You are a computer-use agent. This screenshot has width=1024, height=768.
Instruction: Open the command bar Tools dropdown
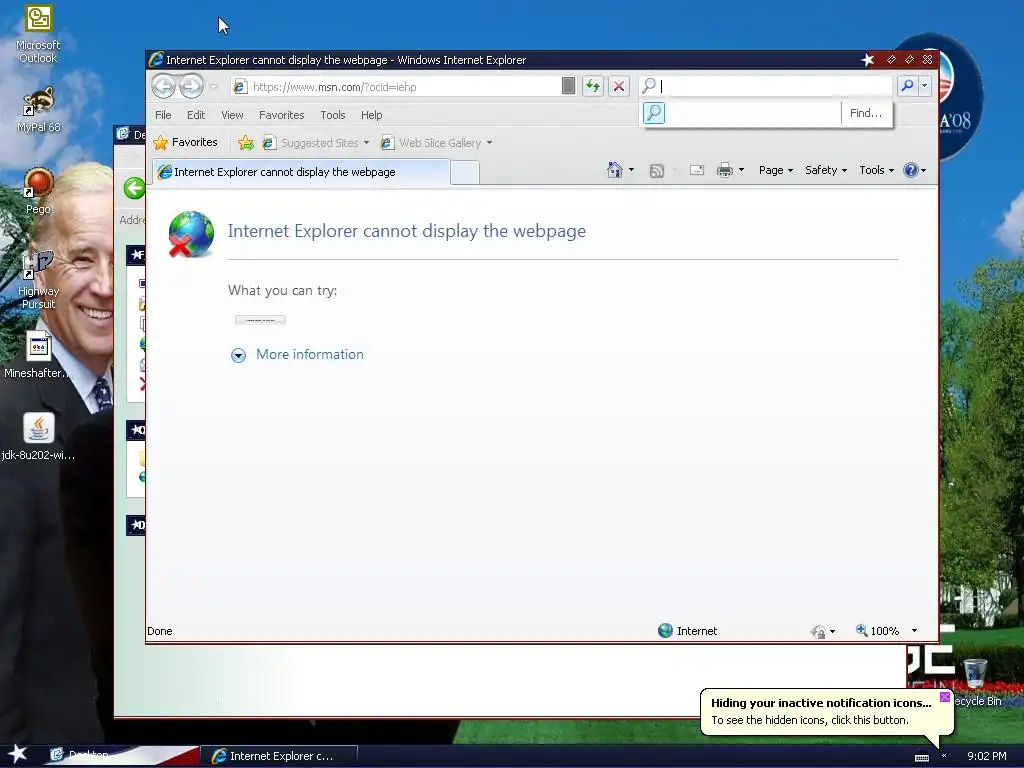876,170
